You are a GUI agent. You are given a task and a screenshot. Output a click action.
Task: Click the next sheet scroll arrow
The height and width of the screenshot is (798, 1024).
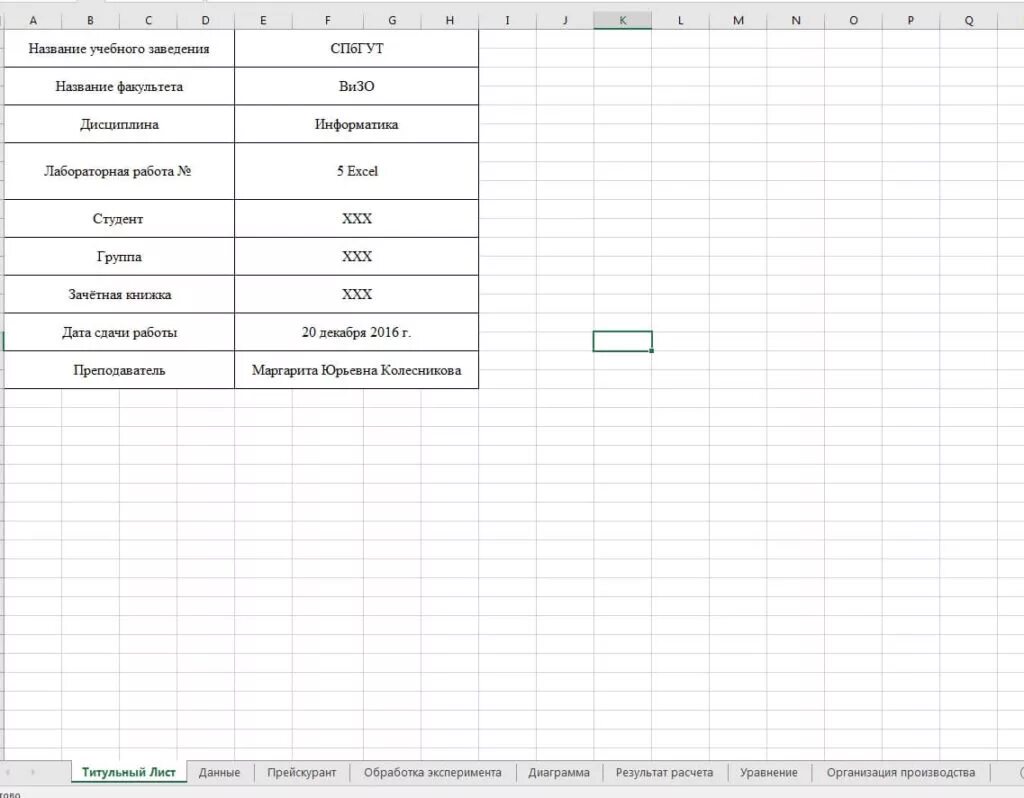(x=33, y=772)
